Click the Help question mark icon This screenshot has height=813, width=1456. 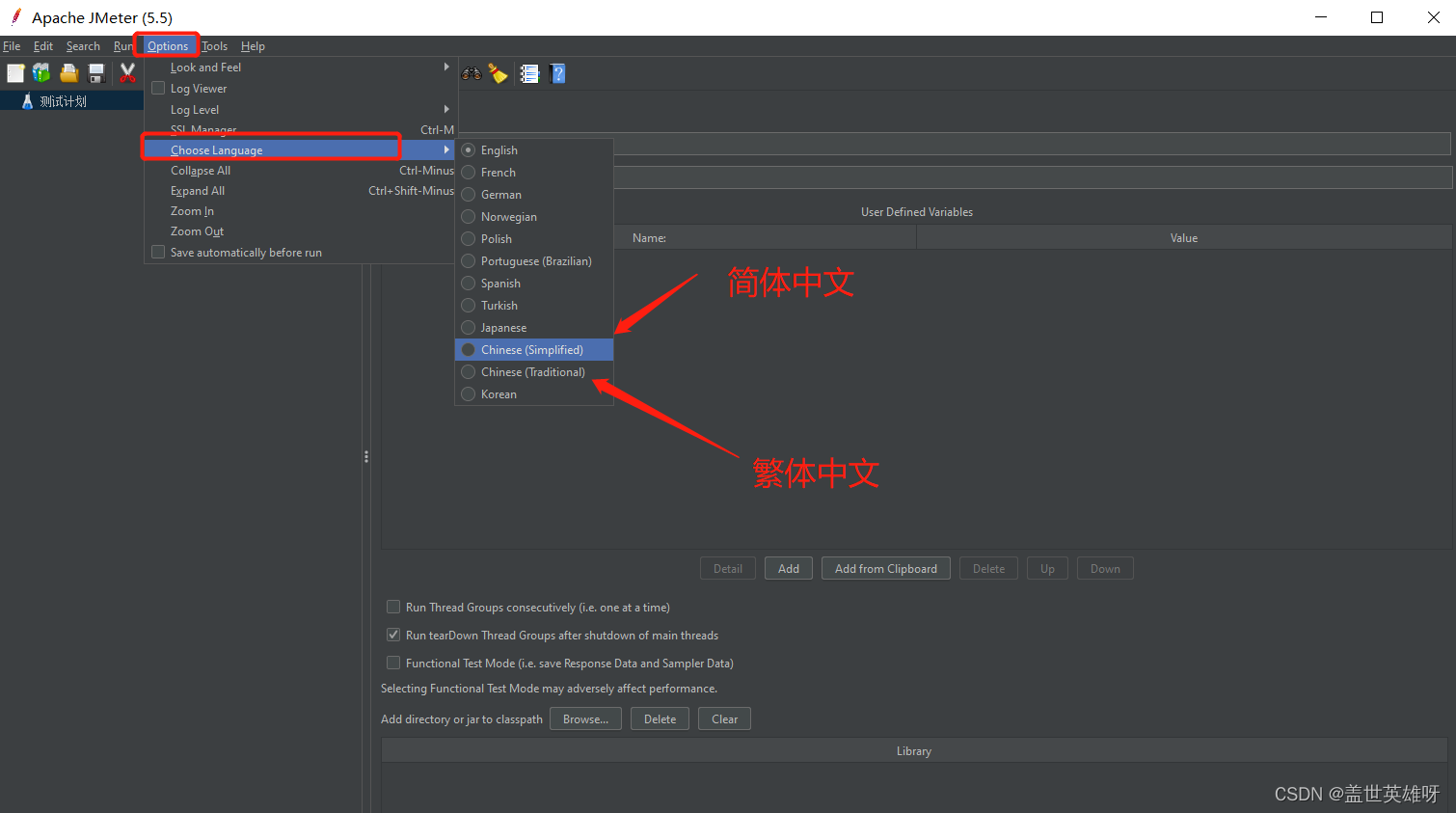(557, 73)
